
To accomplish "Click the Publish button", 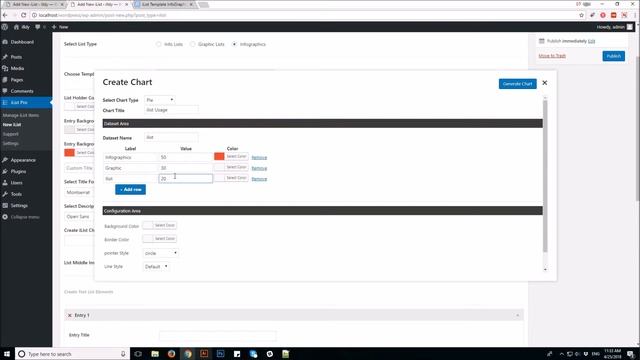I will (x=613, y=56).
